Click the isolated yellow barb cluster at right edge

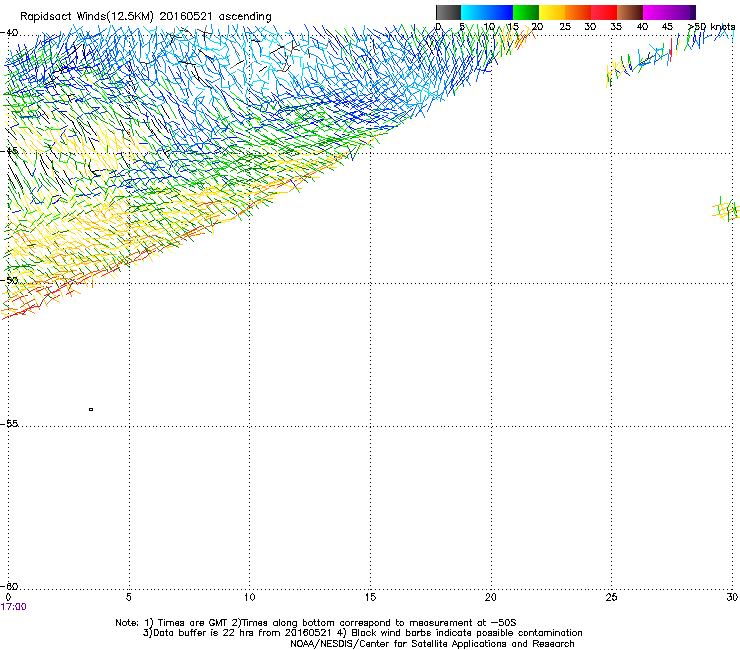(725, 210)
